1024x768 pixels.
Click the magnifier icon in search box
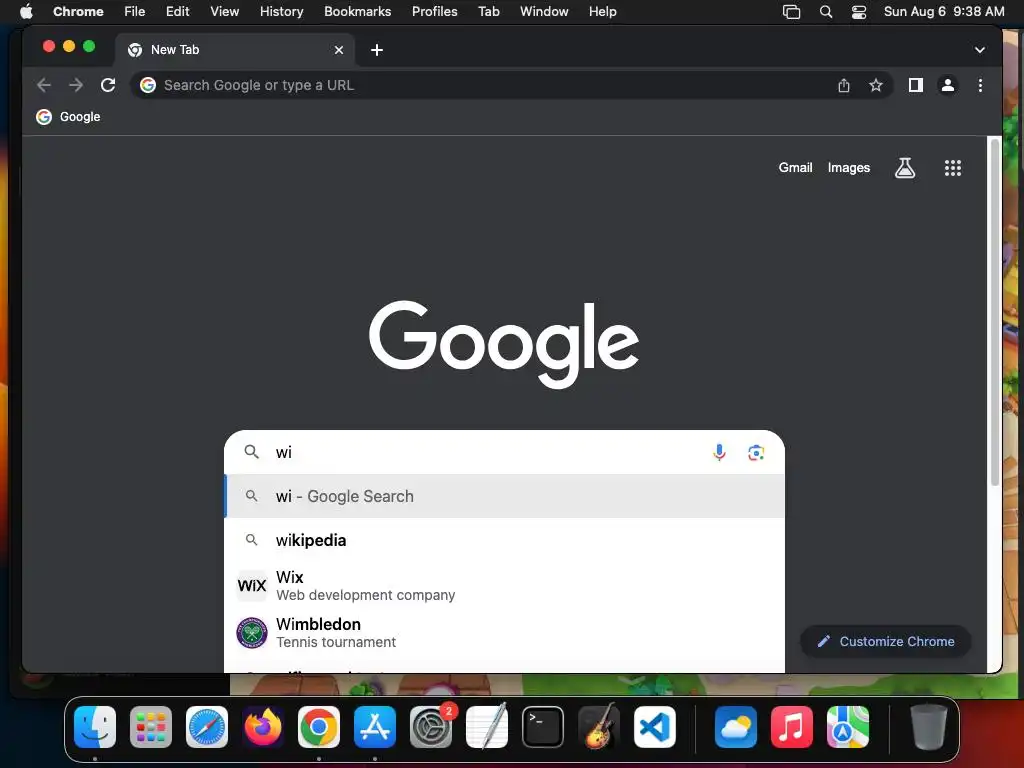tap(251, 451)
